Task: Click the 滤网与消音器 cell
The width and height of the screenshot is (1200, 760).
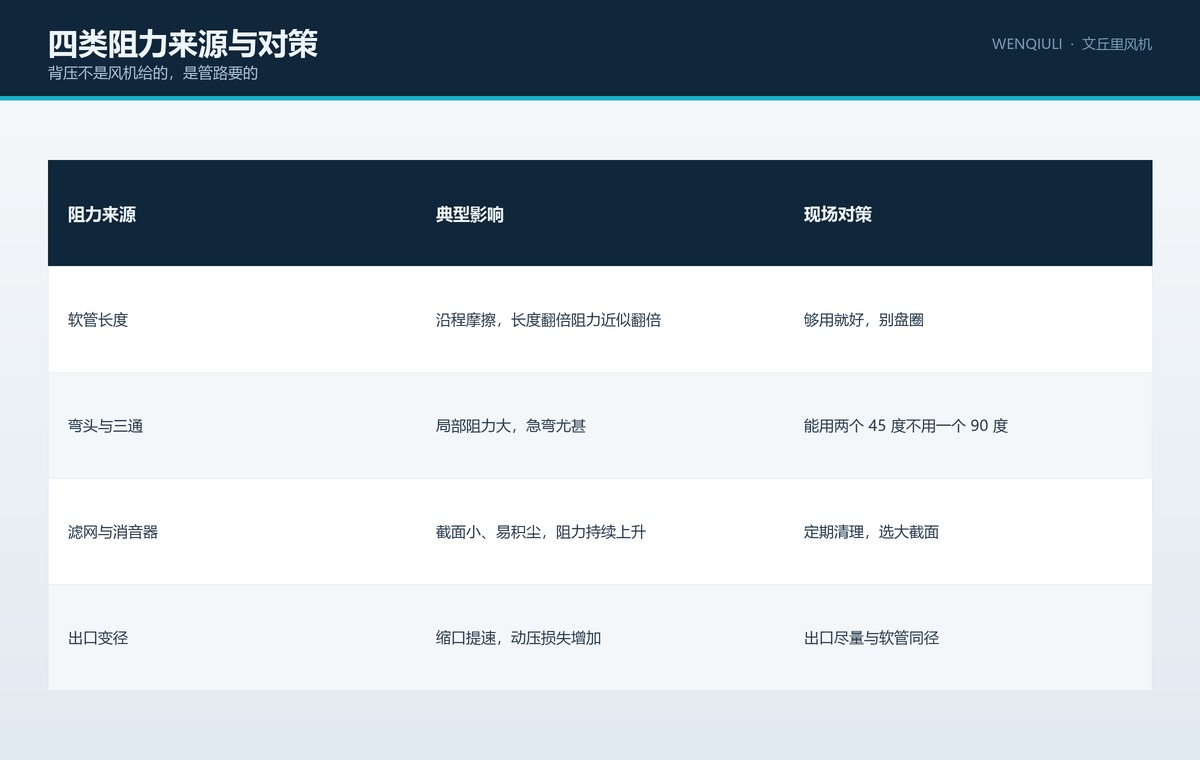Action: 232,532
